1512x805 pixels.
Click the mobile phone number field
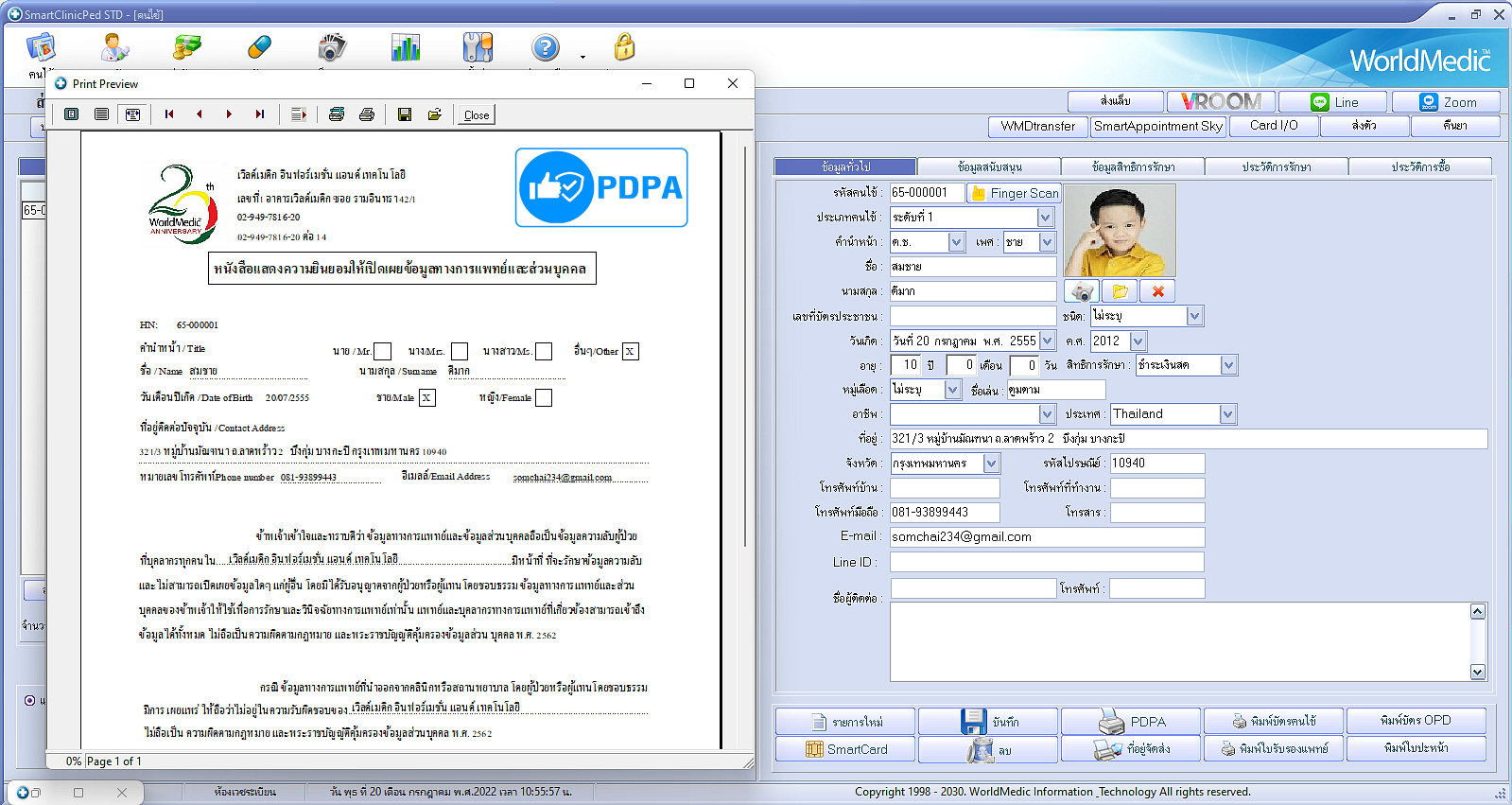point(945,513)
